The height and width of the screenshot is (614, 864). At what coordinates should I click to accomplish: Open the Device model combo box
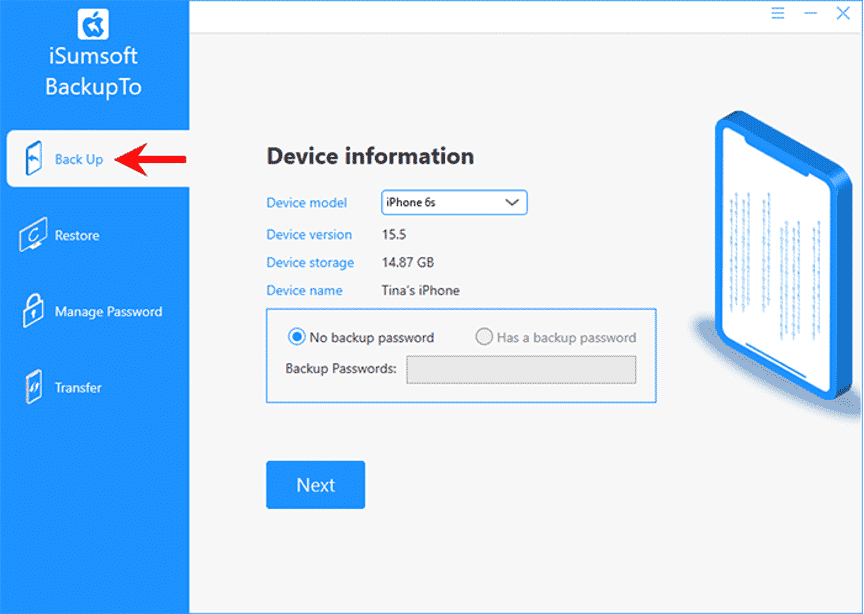click(x=454, y=202)
